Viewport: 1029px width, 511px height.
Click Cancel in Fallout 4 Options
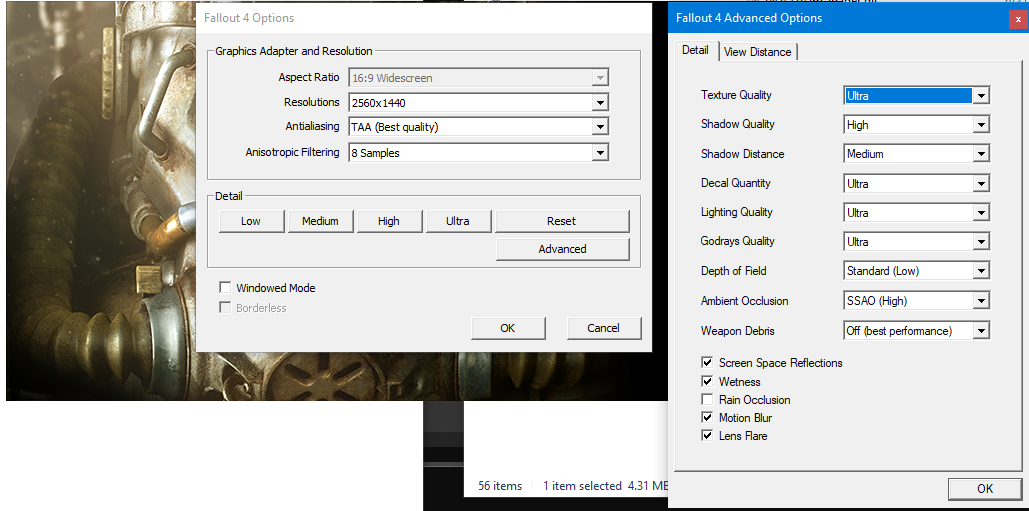[603, 328]
